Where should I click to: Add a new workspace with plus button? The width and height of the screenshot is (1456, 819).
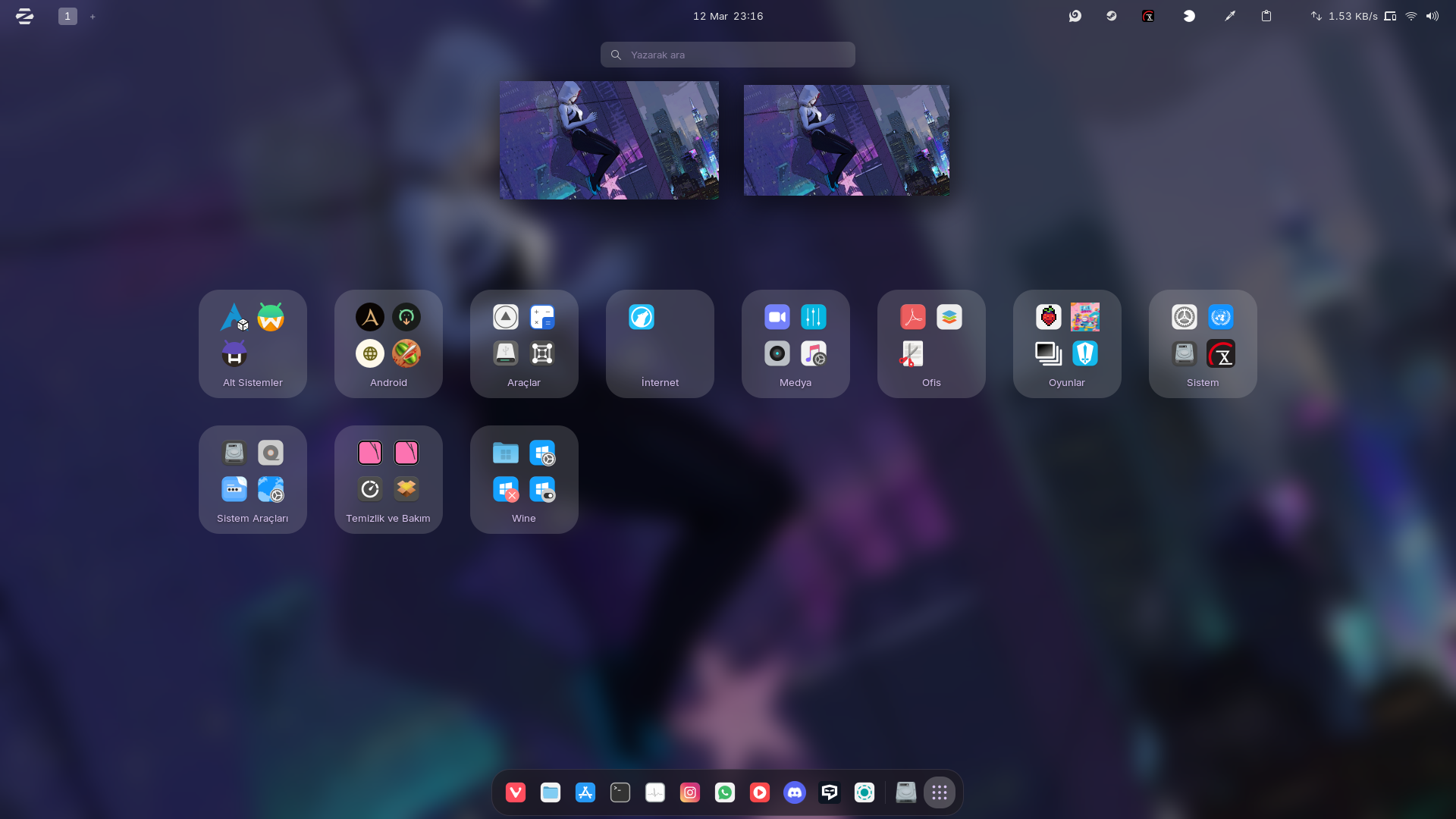93,16
